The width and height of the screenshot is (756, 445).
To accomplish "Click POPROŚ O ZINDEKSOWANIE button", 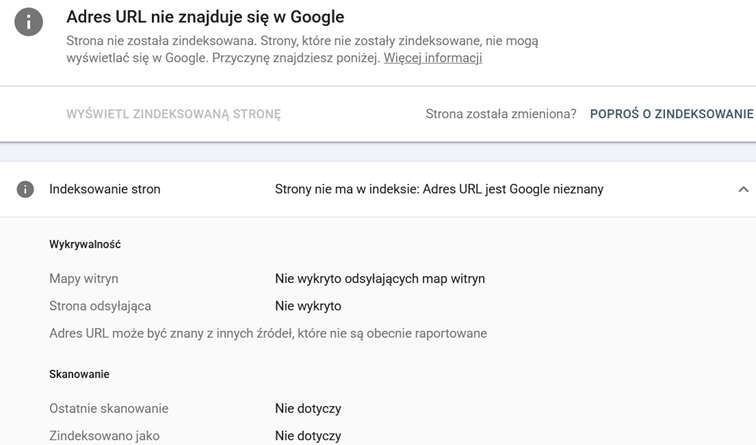I will (672, 114).
